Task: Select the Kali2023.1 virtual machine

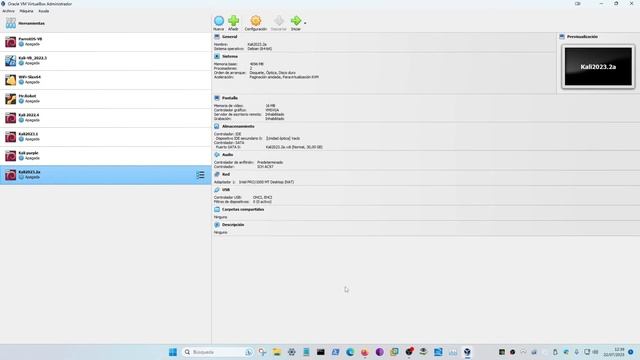Action: point(105,137)
